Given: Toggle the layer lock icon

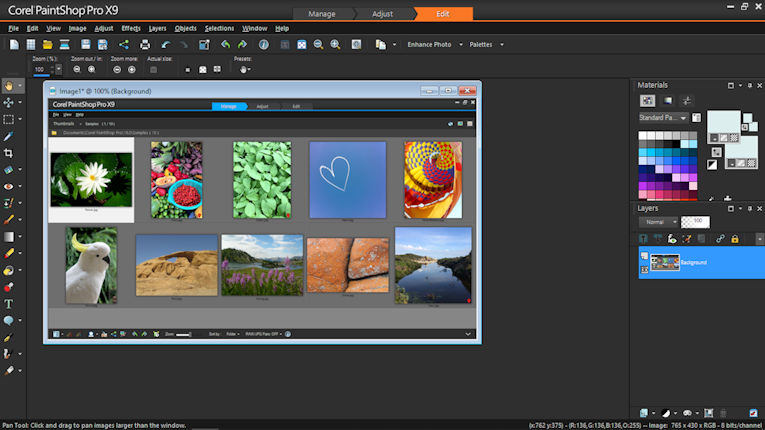Looking at the screenshot, I should [x=735, y=239].
